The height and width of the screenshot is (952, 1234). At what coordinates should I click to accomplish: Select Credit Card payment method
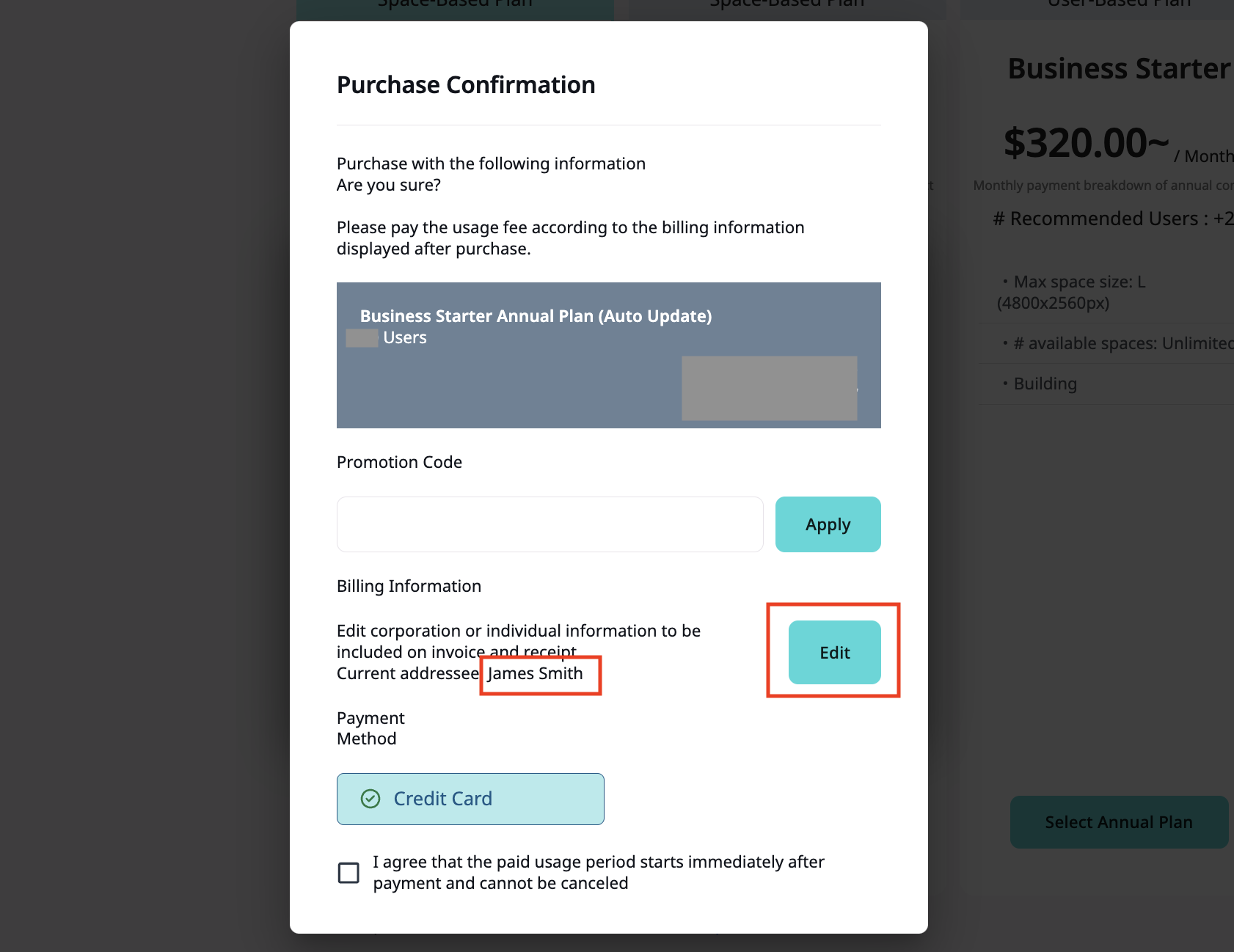470,799
